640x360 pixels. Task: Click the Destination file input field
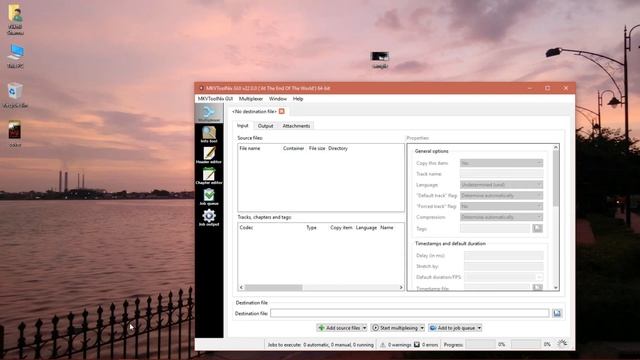[x=409, y=313]
